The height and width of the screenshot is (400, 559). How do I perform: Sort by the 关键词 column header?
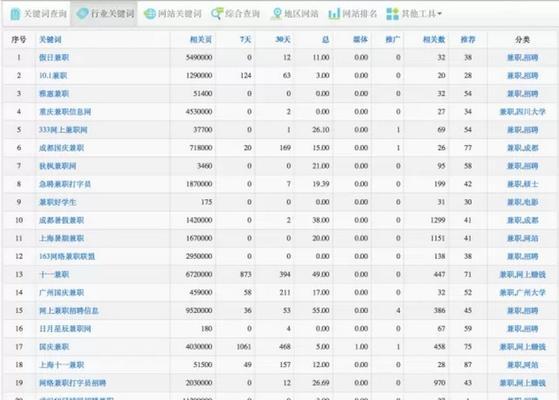coord(50,40)
